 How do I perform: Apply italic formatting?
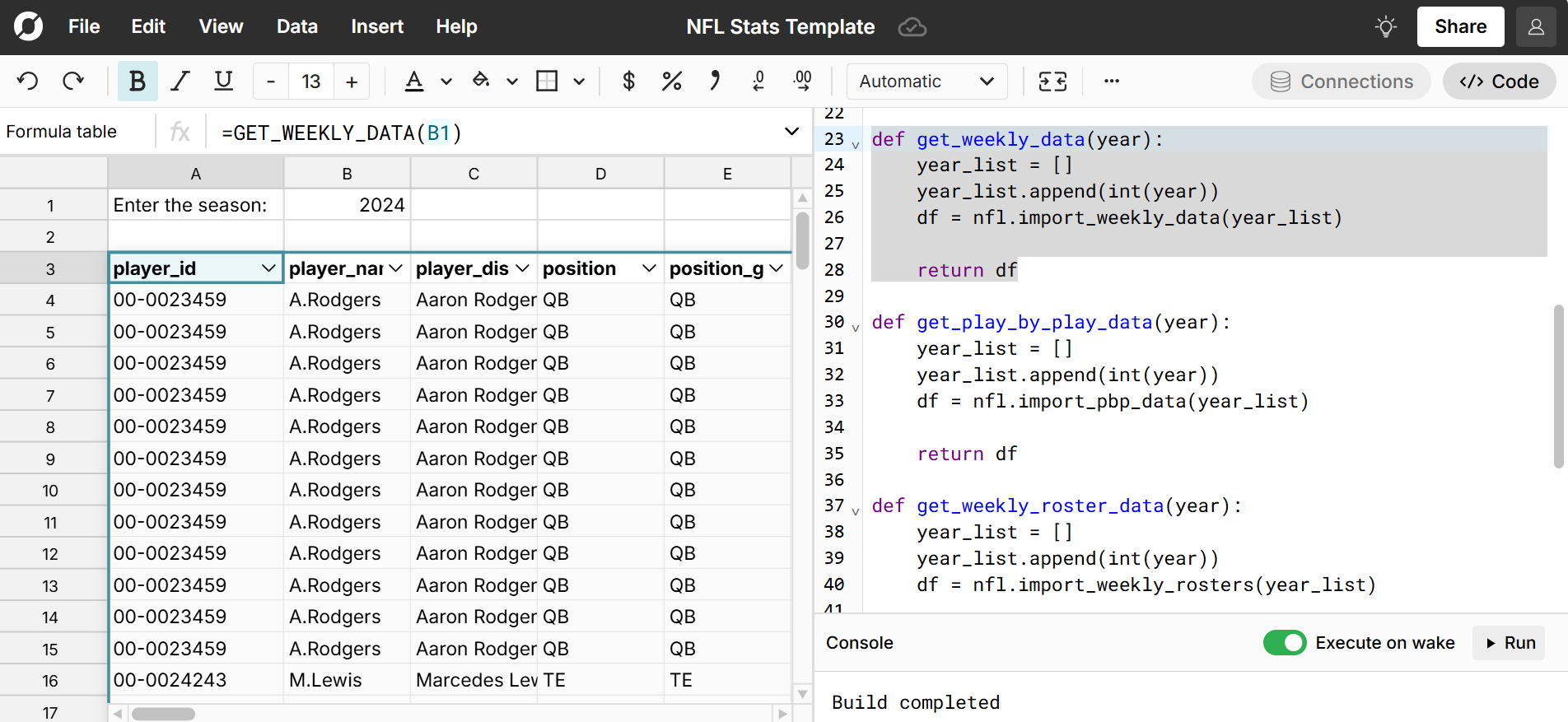click(x=180, y=81)
